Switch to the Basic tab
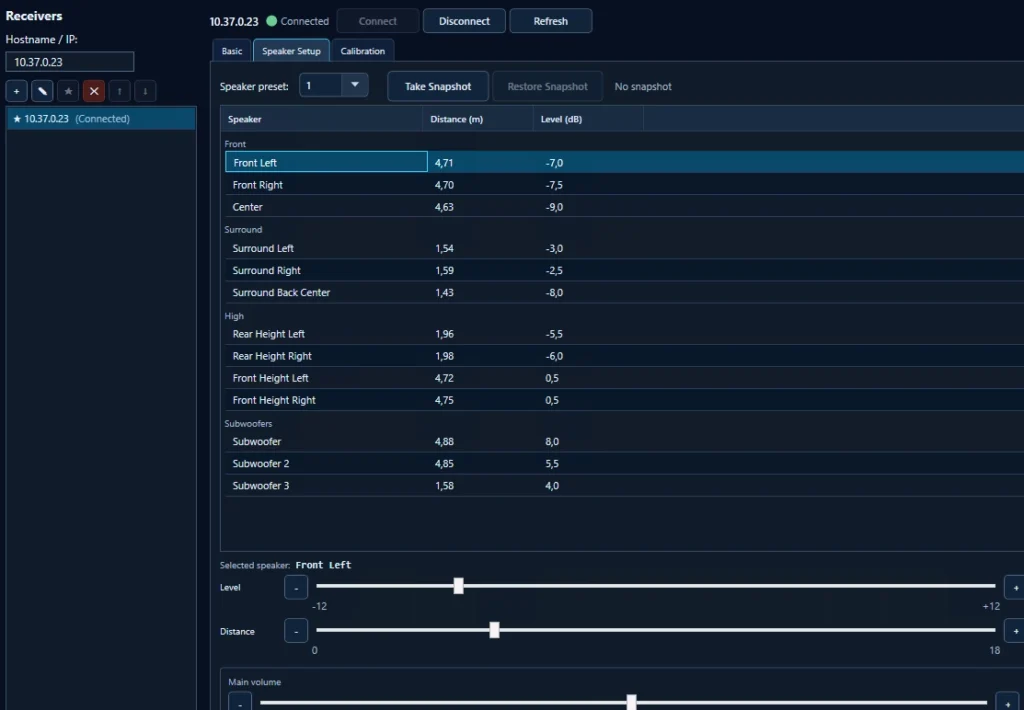This screenshot has width=1024, height=710. [x=232, y=51]
